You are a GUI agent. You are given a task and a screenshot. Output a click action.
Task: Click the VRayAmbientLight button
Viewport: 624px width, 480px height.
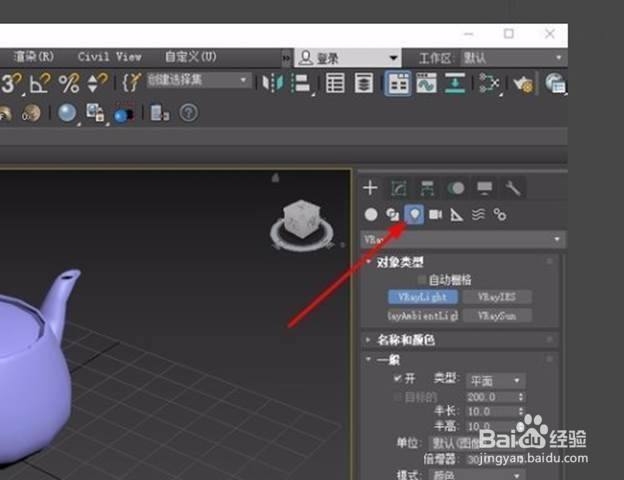pos(423,316)
